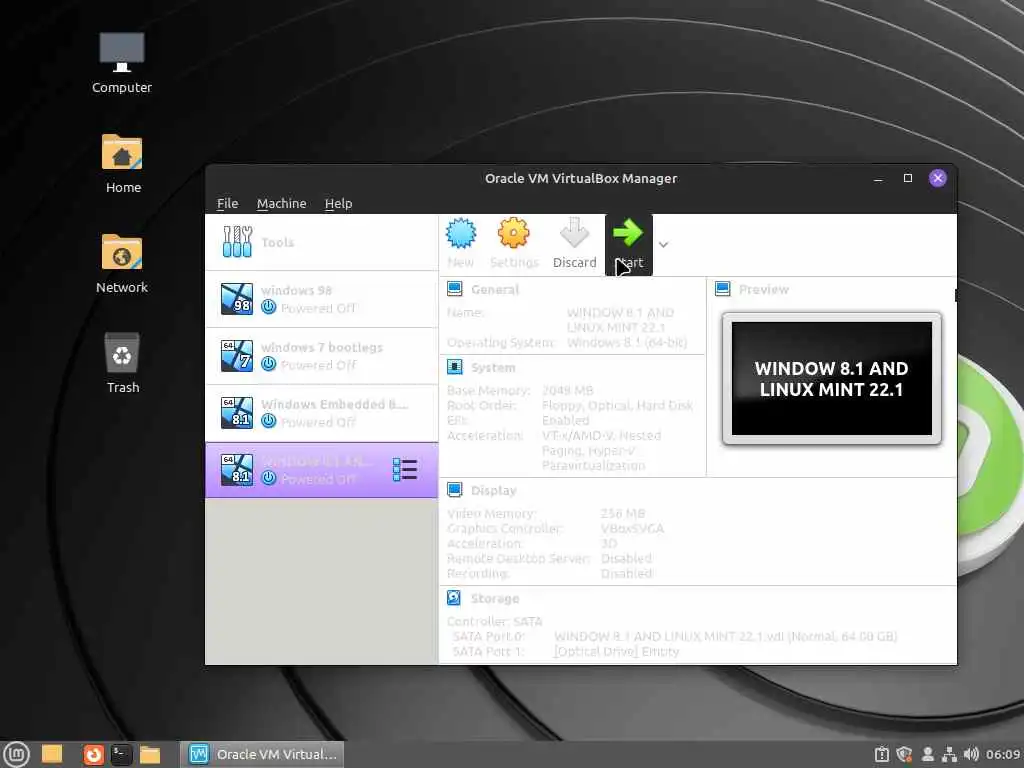Click the New virtual machine icon
The image size is (1024, 768).
pyautogui.click(x=461, y=234)
